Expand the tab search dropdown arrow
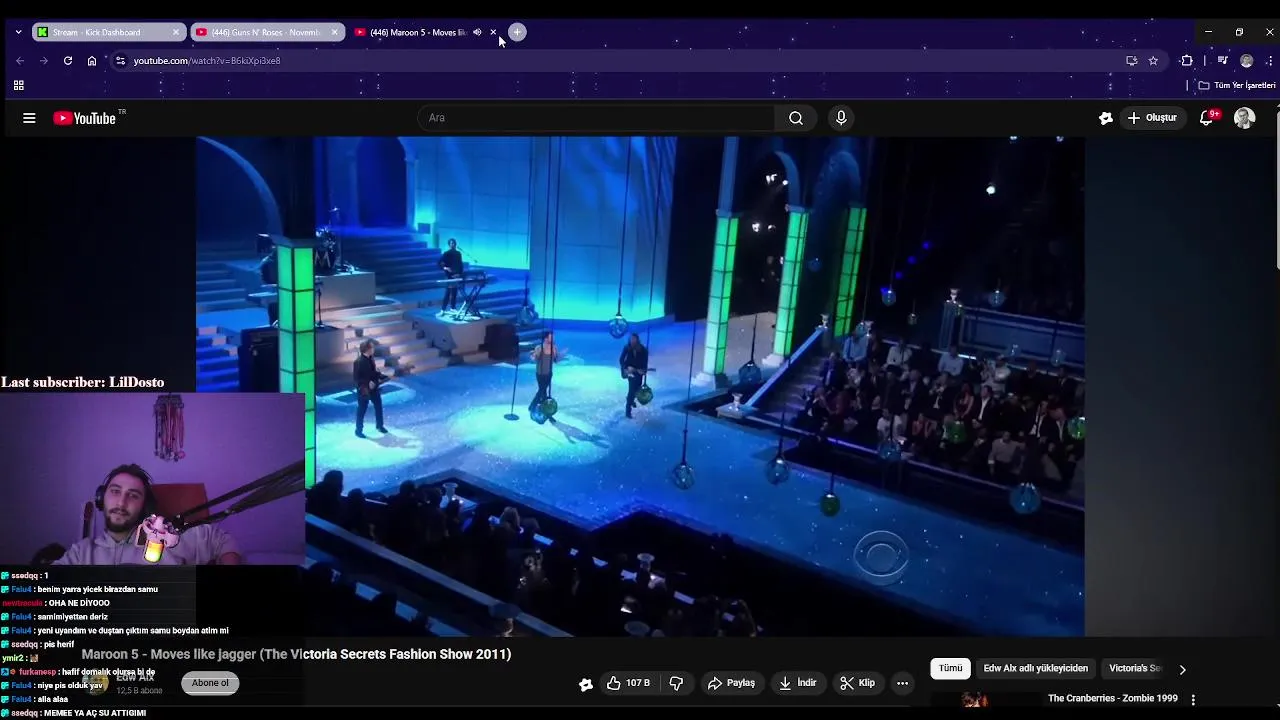Viewport: 1280px width, 720px height. pos(18,32)
